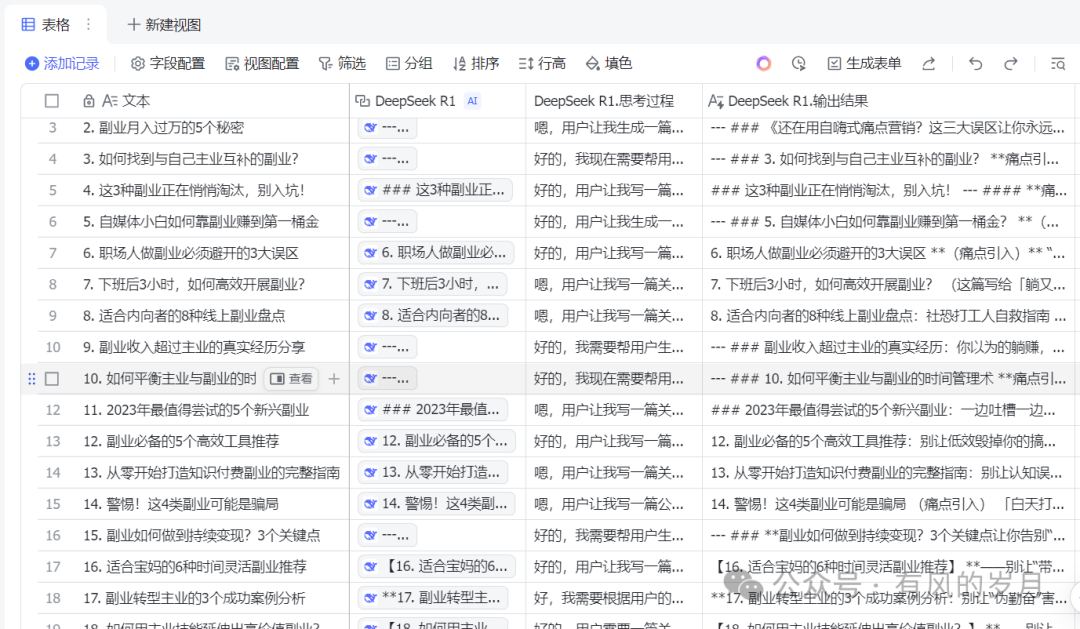Select cell '3. 如何找到与自己主业互补的副业?'
The height and width of the screenshot is (629, 1080).
point(210,159)
